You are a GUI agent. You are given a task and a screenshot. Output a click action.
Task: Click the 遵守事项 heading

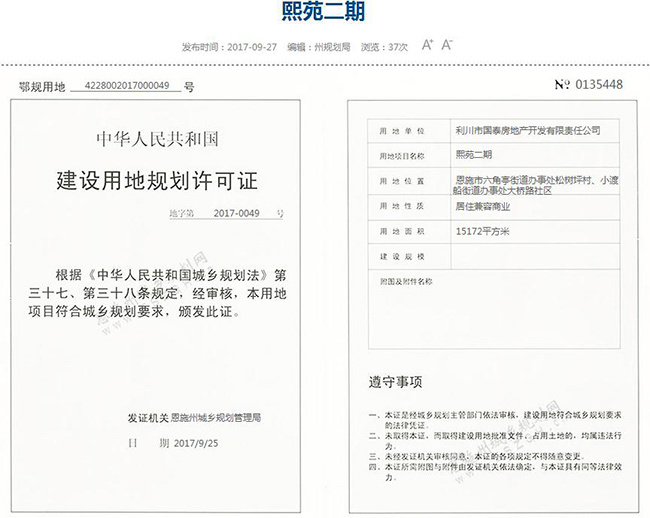click(395, 382)
